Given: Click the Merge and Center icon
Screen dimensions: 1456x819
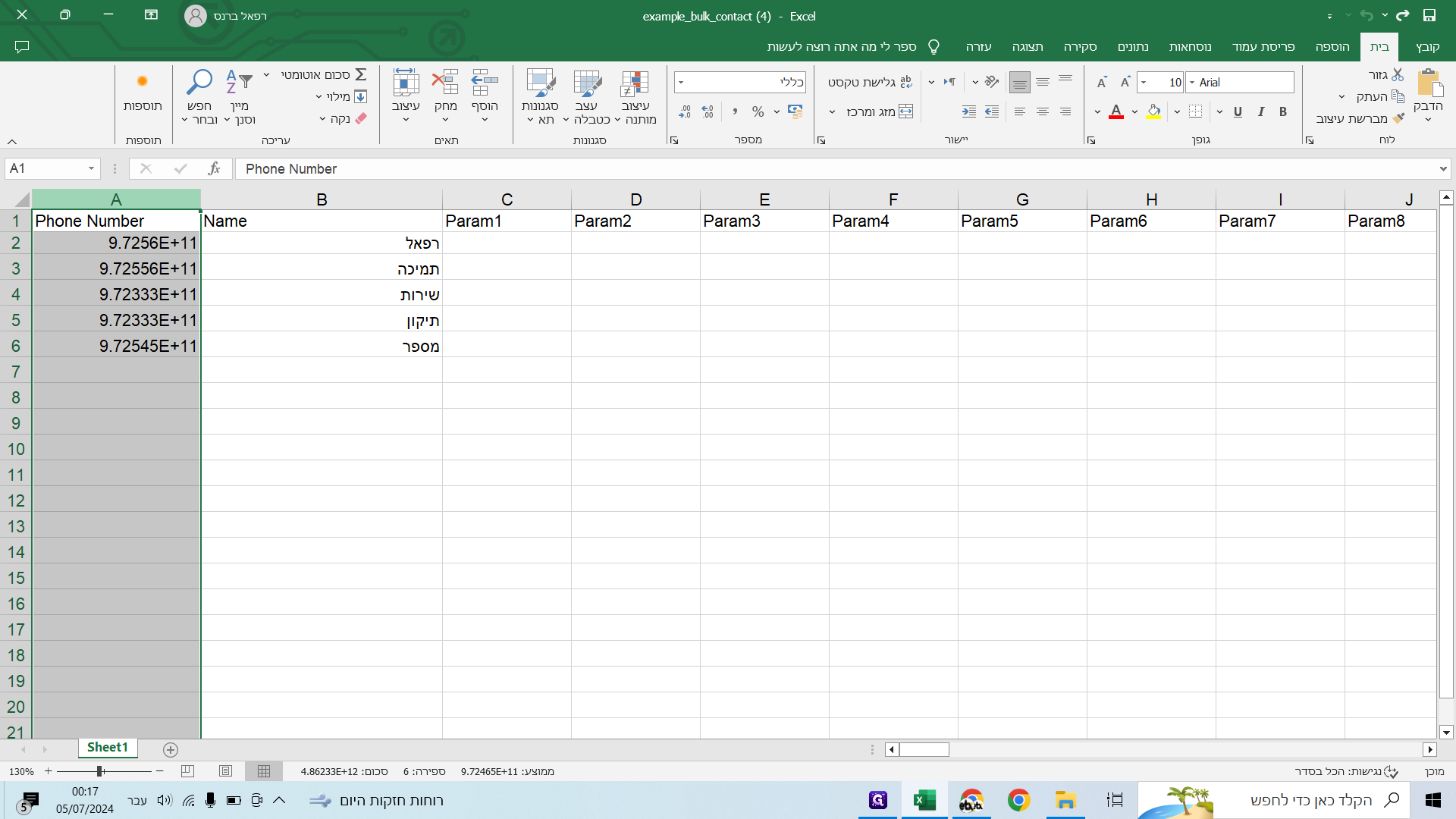Looking at the screenshot, I should pyautogui.click(x=905, y=111).
